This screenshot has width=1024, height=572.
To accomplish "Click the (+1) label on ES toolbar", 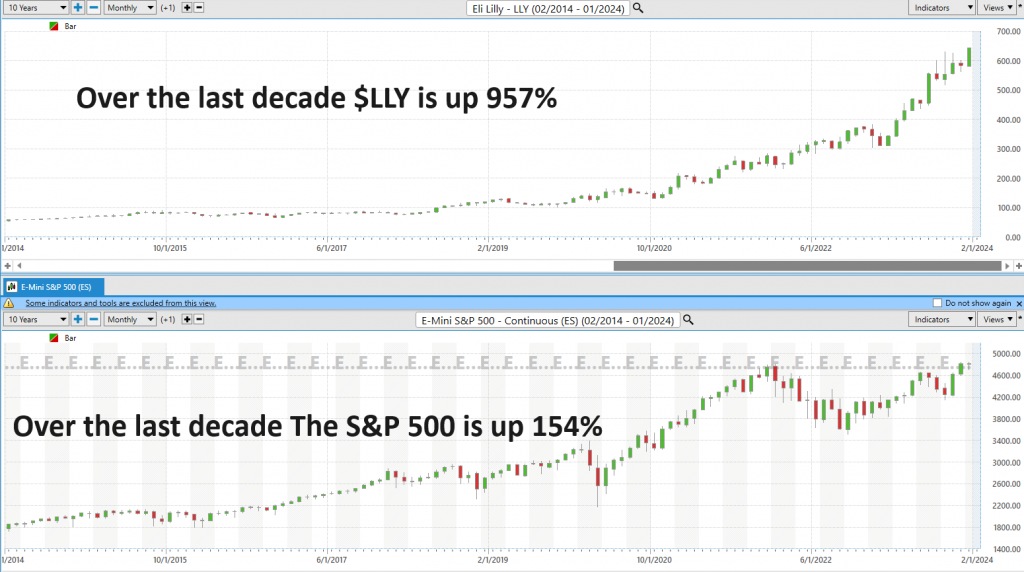I will point(168,319).
